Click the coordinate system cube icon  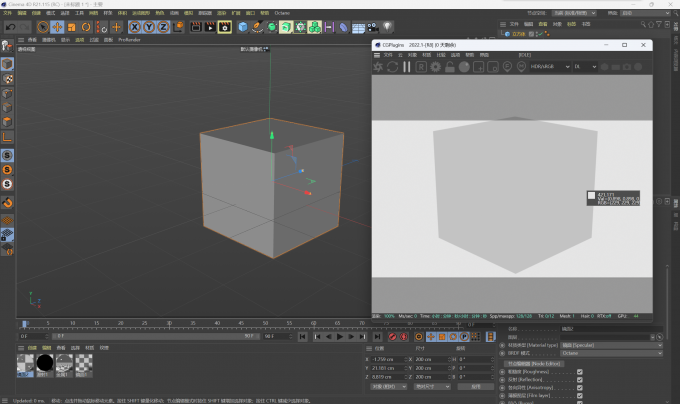pyautogui.click(x=178, y=27)
